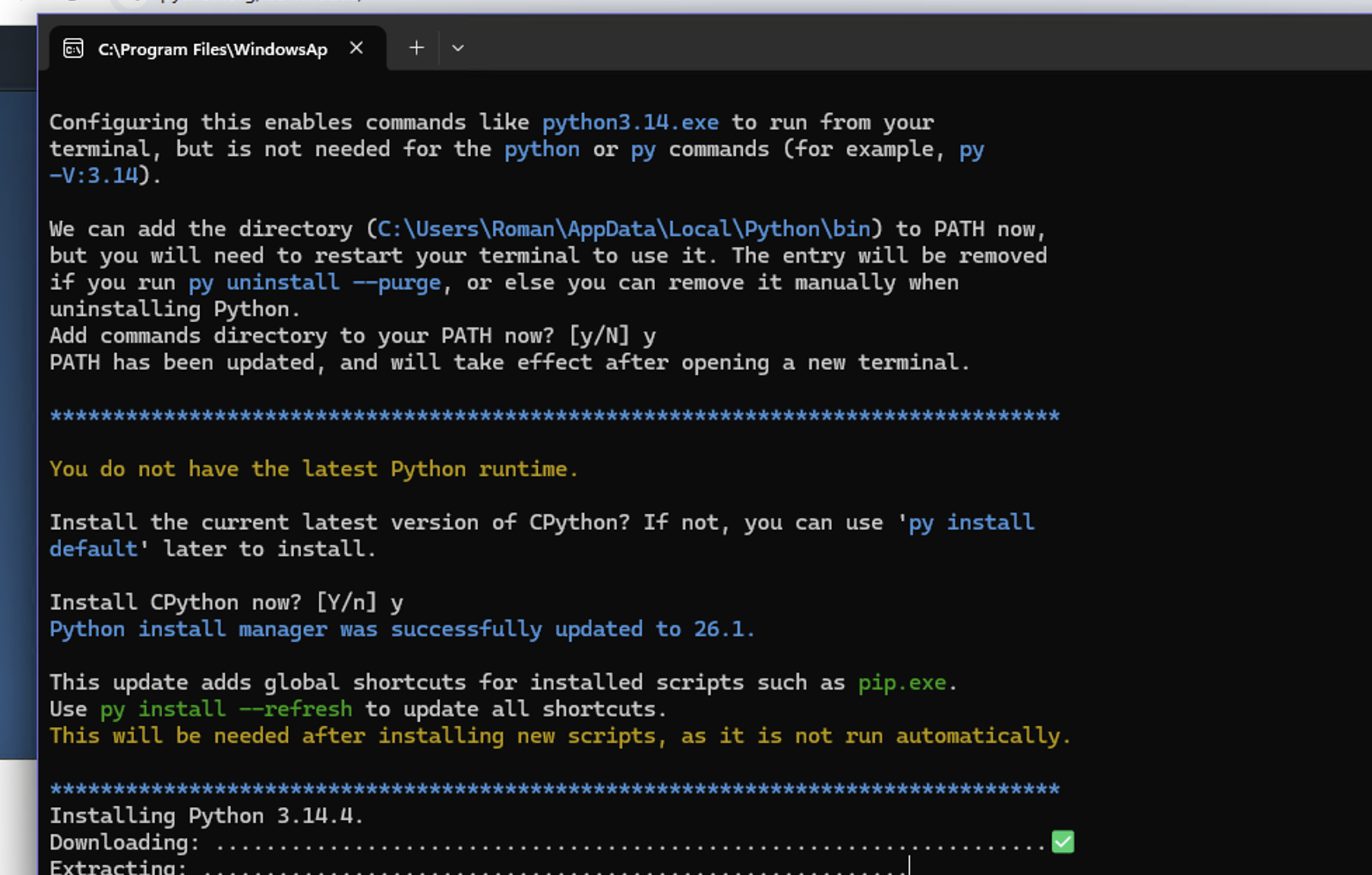The height and width of the screenshot is (875, 1372).
Task: Click the python3.14.exe text
Action: [x=630, y=122]
